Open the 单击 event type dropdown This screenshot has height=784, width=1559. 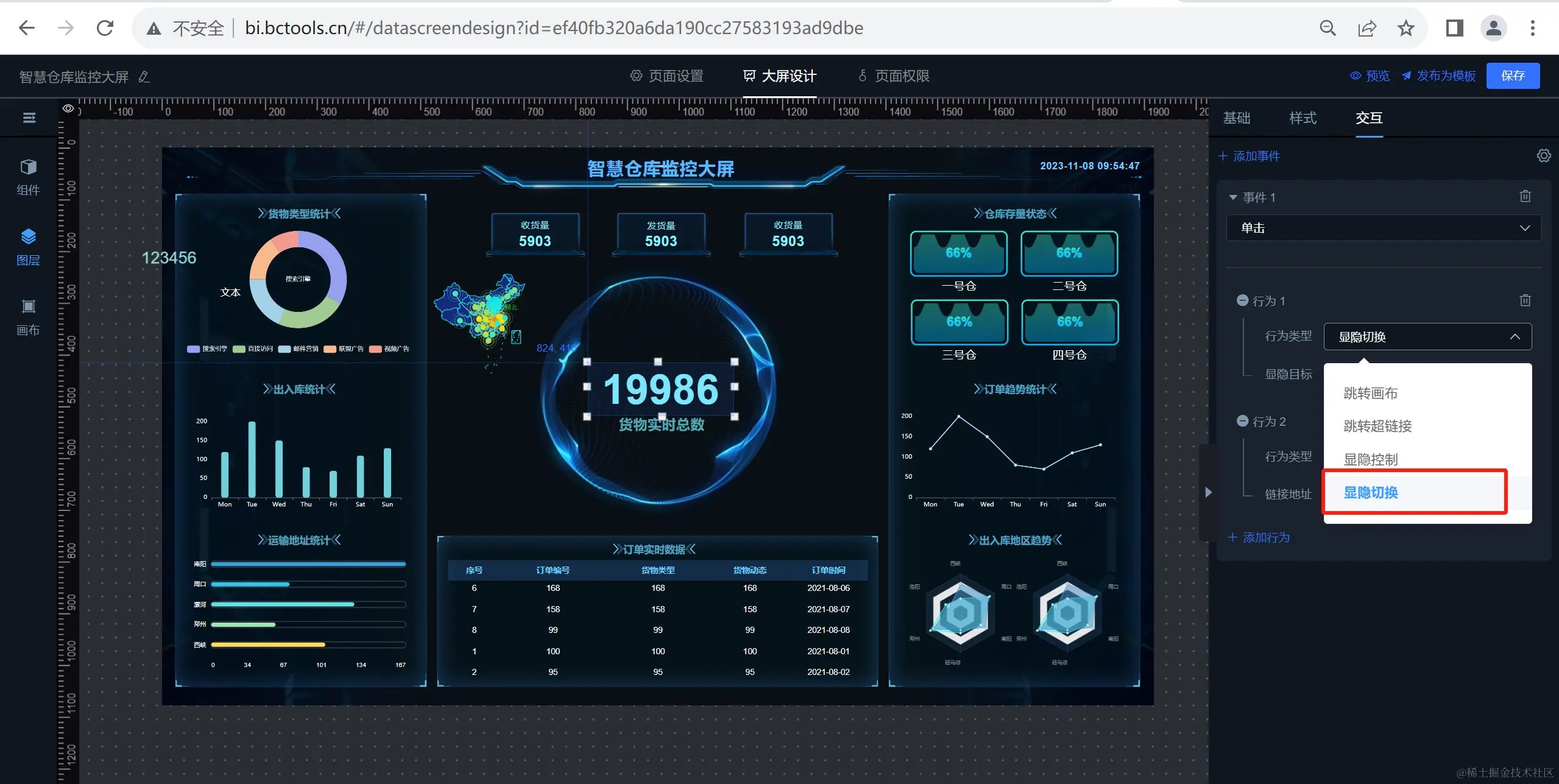[x=1383, y=228]
